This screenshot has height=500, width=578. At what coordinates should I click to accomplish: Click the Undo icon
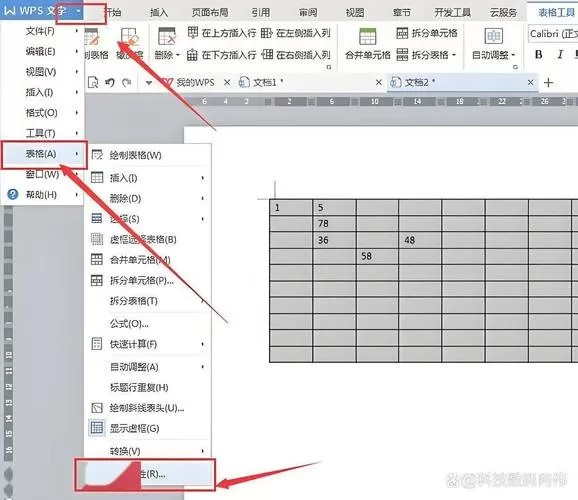point(109,82)
